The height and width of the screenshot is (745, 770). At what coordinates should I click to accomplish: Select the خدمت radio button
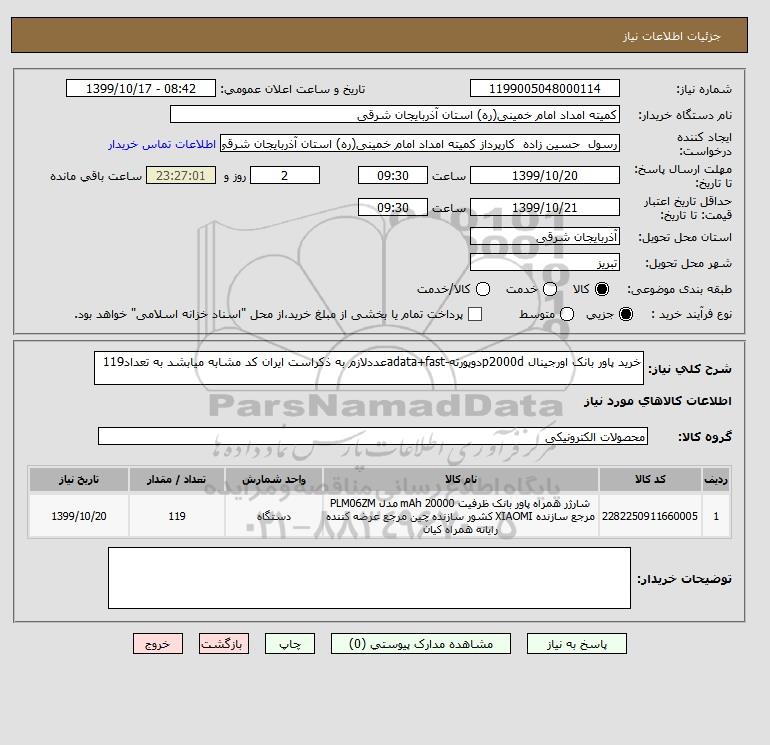click(550, 289)
